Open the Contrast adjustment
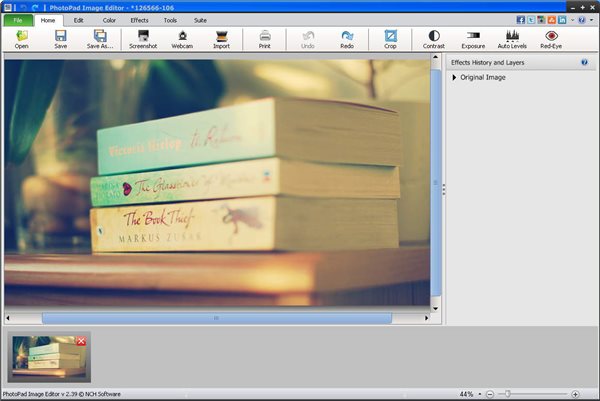The height and width of the screenshot is (401, 600). (434, 39)
